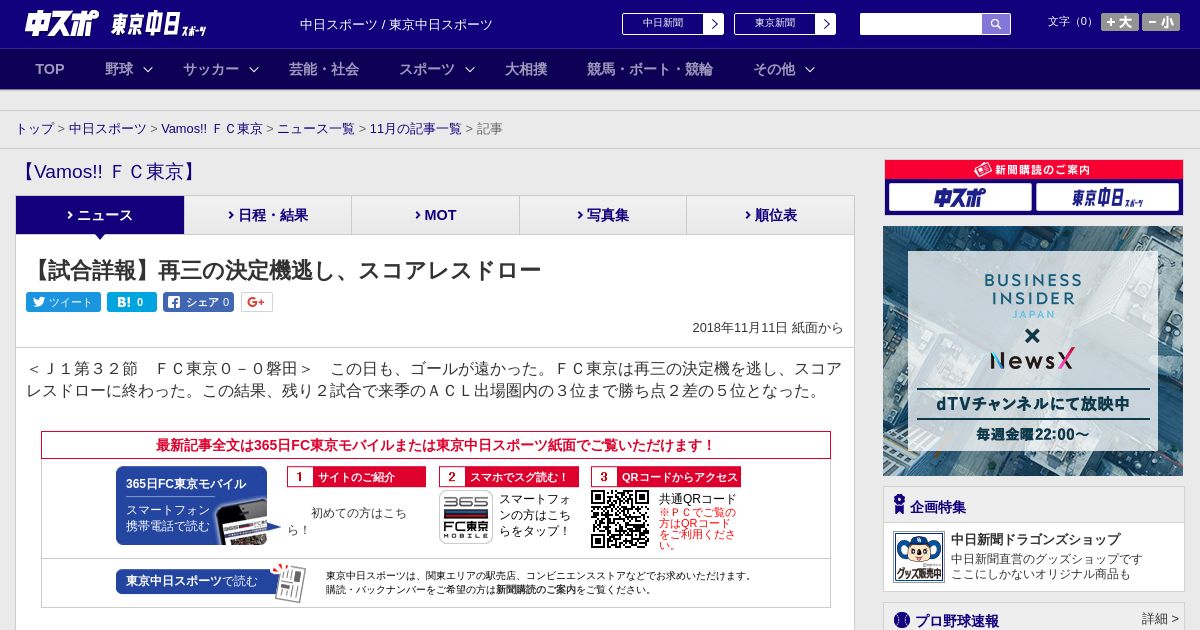Click the baseball icon beside プロ野球速報
Screen dimensions: 1200x630
(901, 620)
